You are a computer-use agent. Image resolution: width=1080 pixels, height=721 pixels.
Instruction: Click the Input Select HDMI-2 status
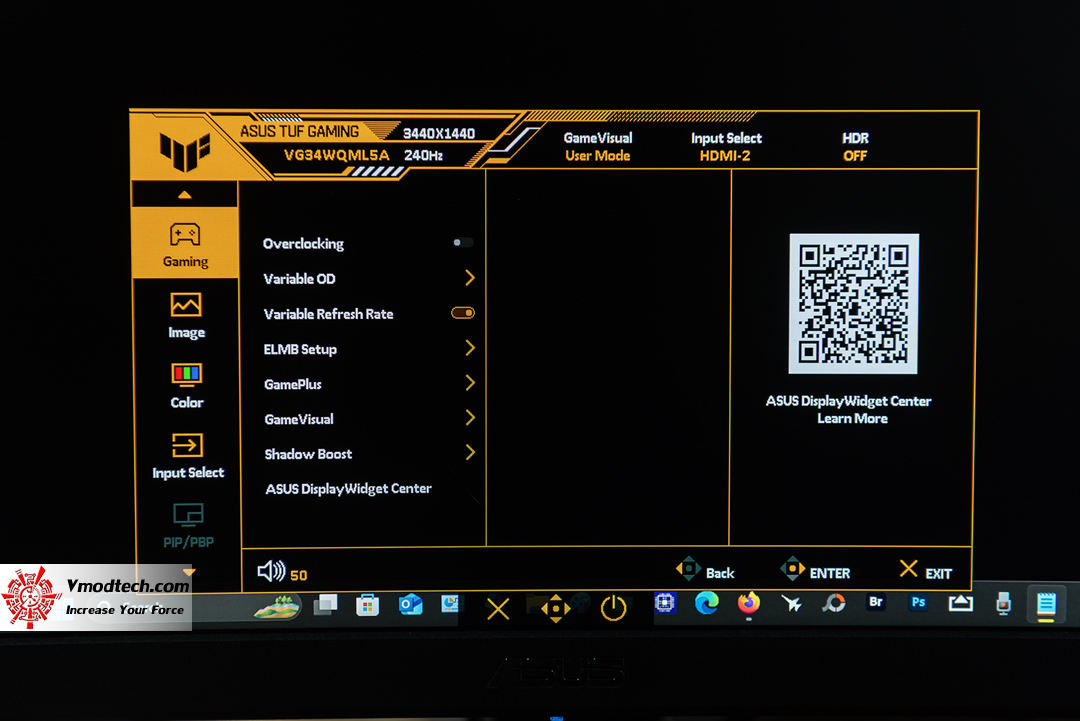coord(726,147)
